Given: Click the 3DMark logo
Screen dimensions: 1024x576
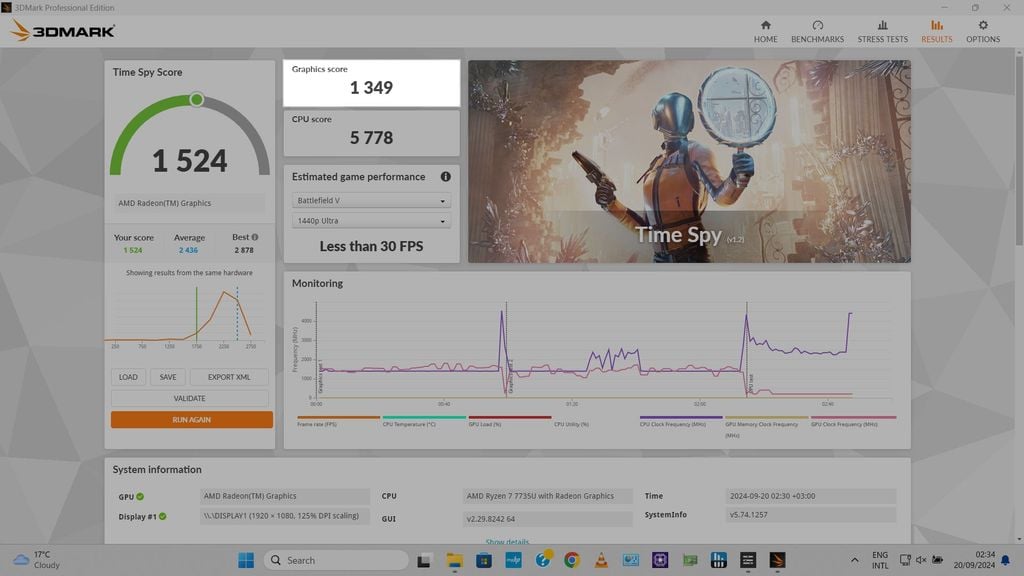Looking at the screenshot, I should (x=63, y=31).
